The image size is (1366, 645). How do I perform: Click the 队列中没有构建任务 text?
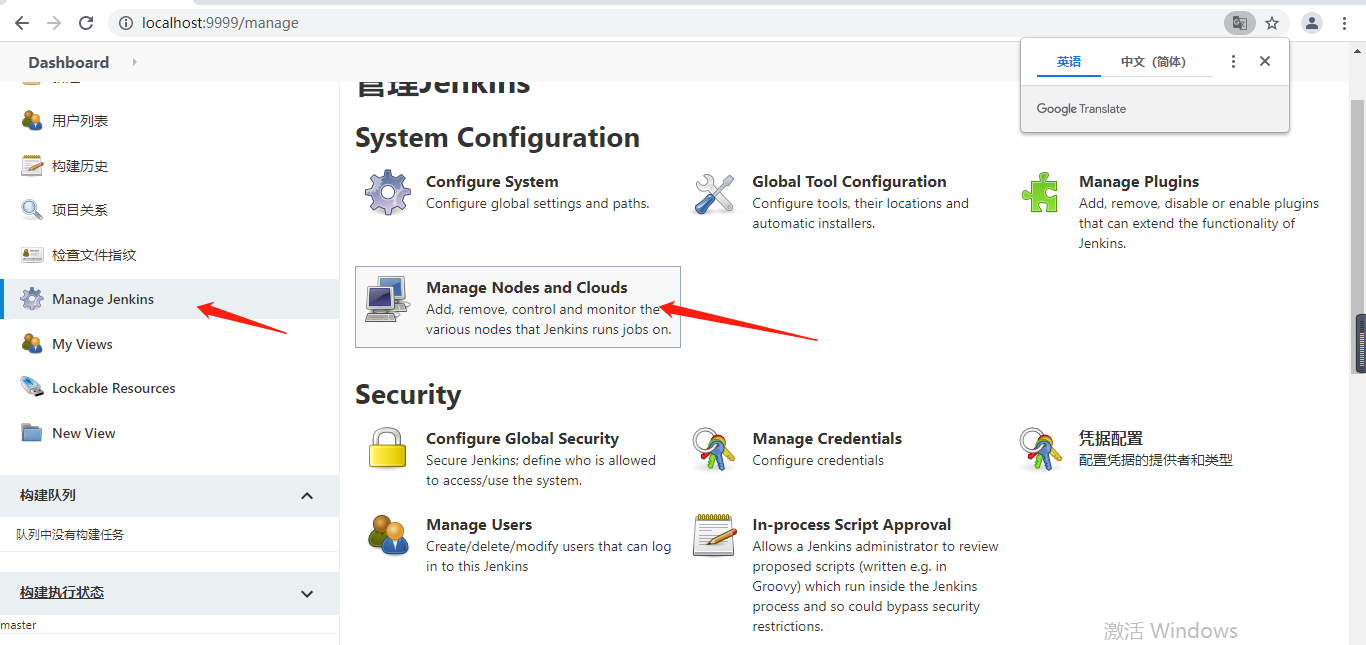tap(70, 535)
